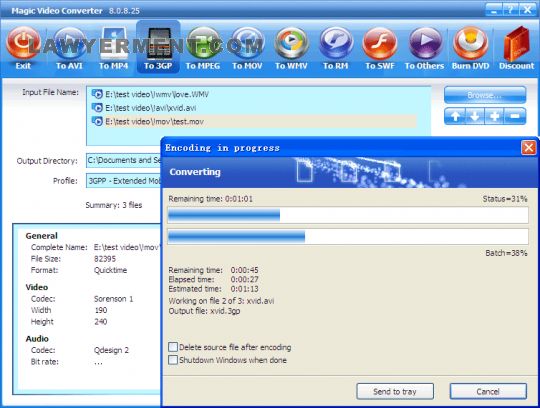Click the Browse button
Viewport: 540px width, 408px height.
pyautogui.click(x=485, y=95)
